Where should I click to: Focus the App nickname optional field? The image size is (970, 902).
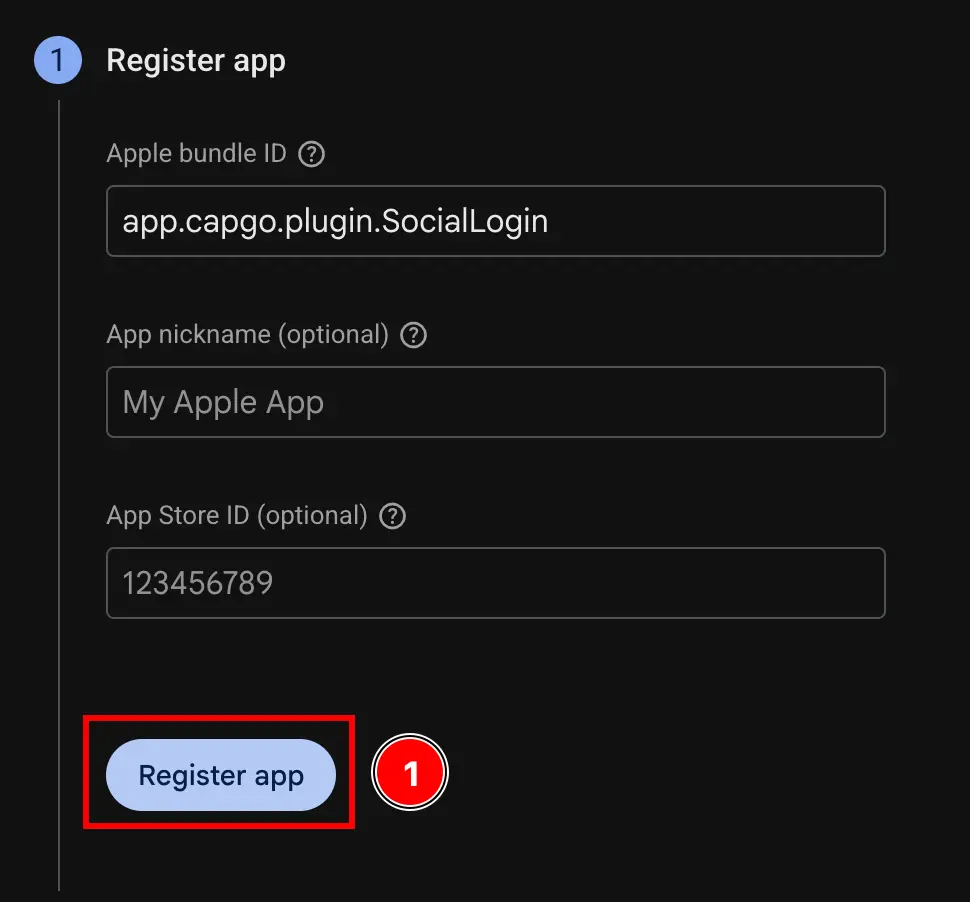coord(495,402)
